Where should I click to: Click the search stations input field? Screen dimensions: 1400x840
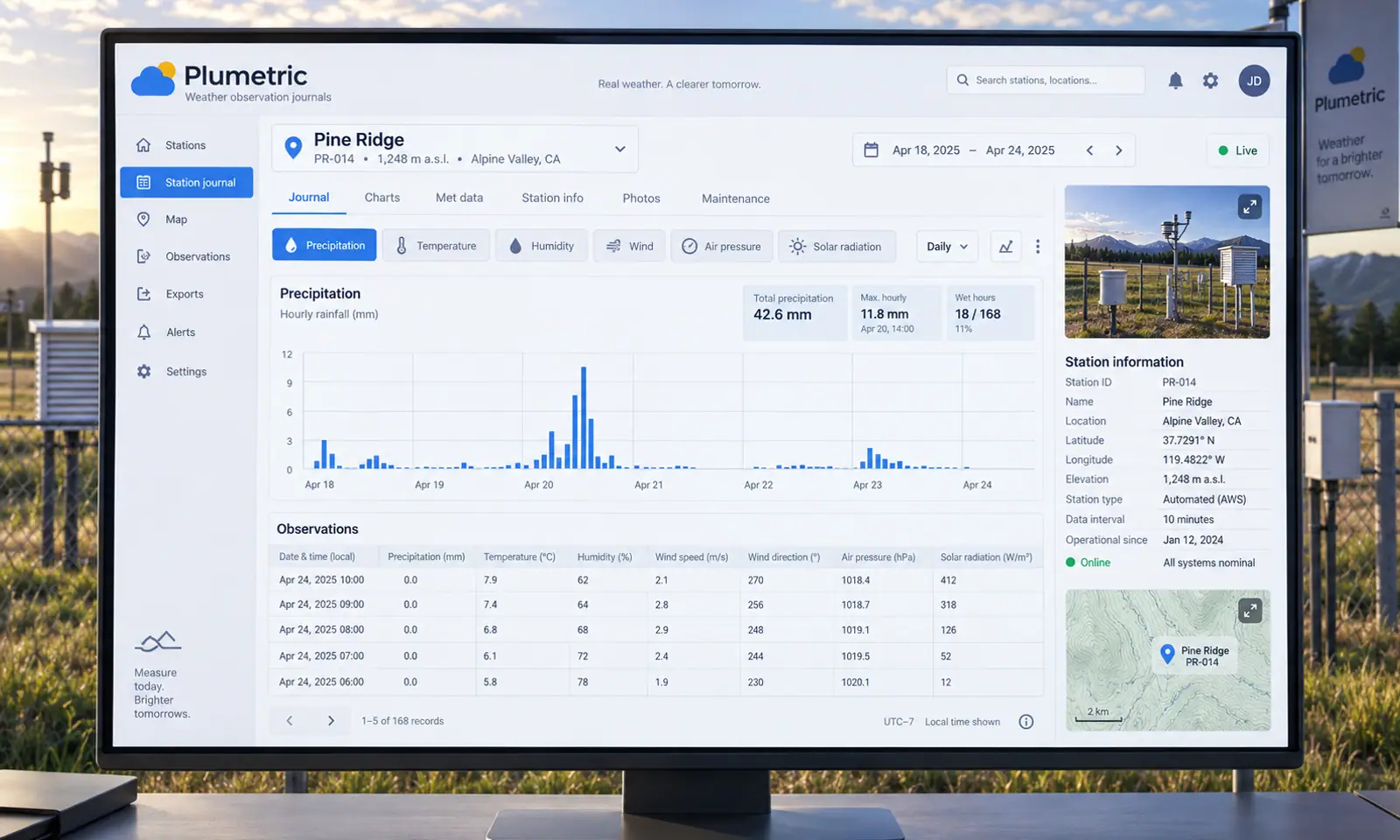coord(1046,80)
